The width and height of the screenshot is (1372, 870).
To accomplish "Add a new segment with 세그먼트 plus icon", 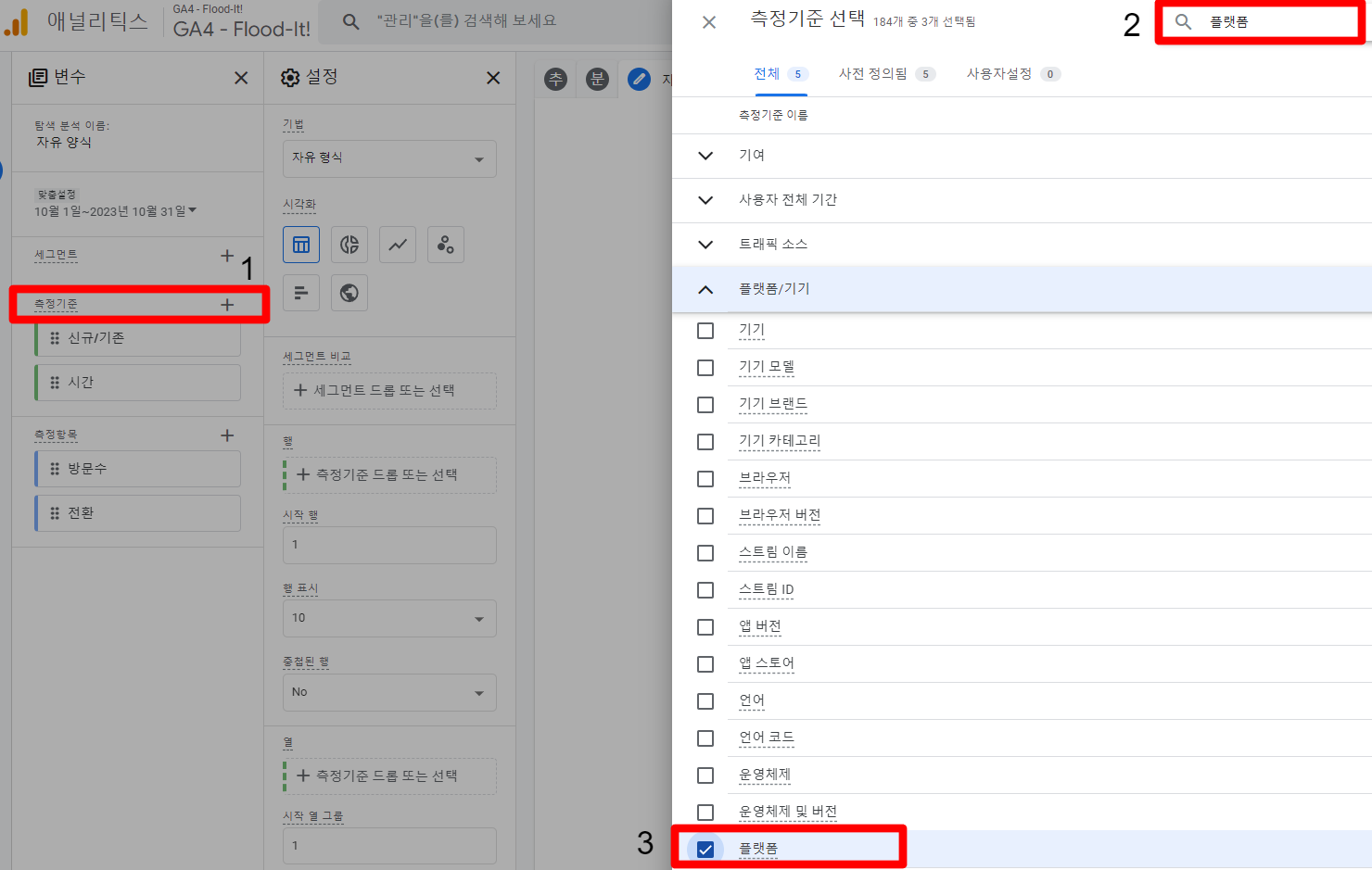I will tap(227, 256).
